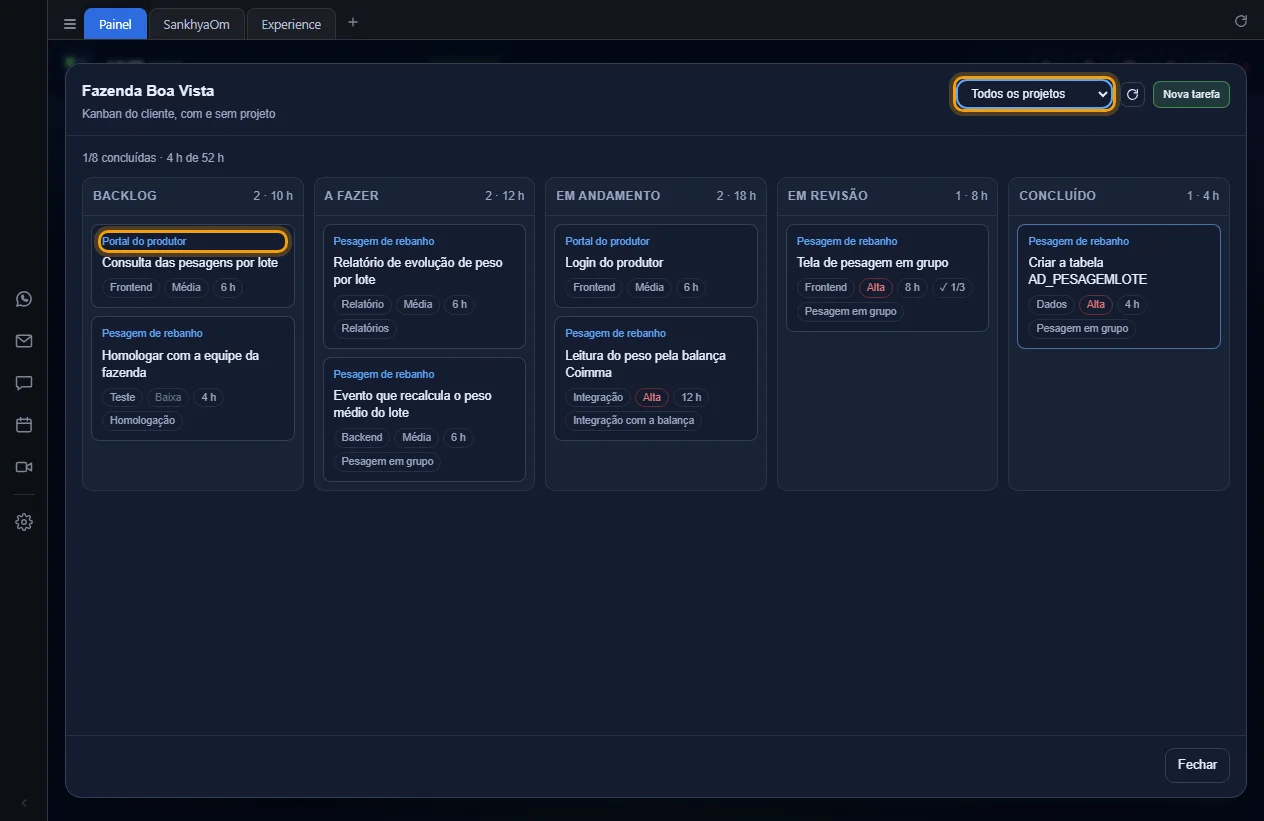Click the Nova tarefa button

pos(1191,94)
